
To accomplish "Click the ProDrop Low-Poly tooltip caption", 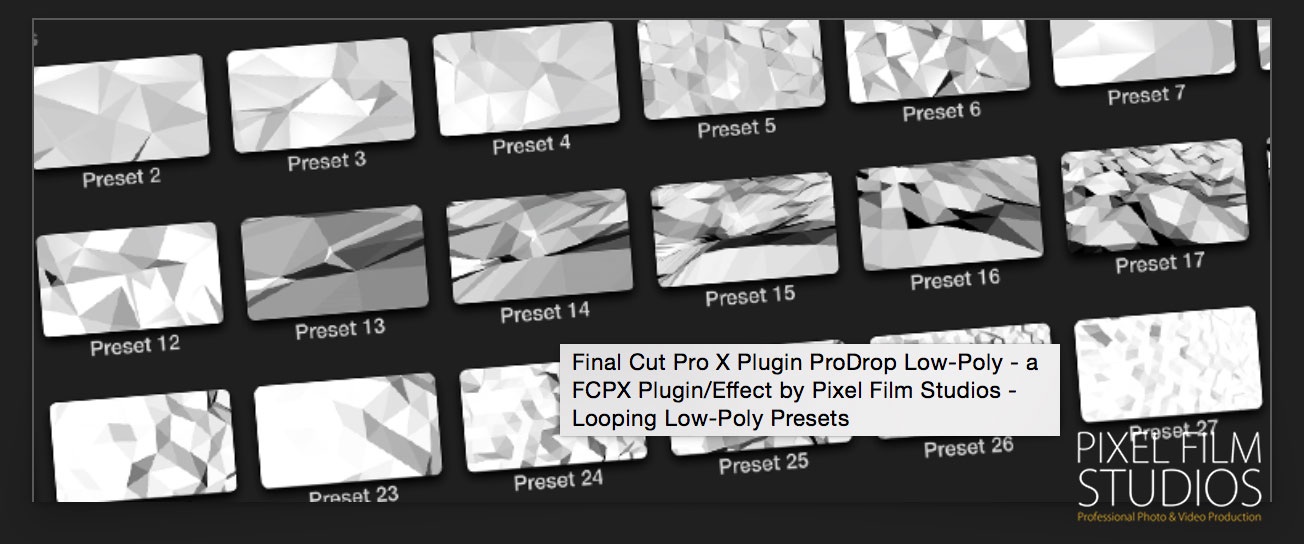I will coord(809,390).
